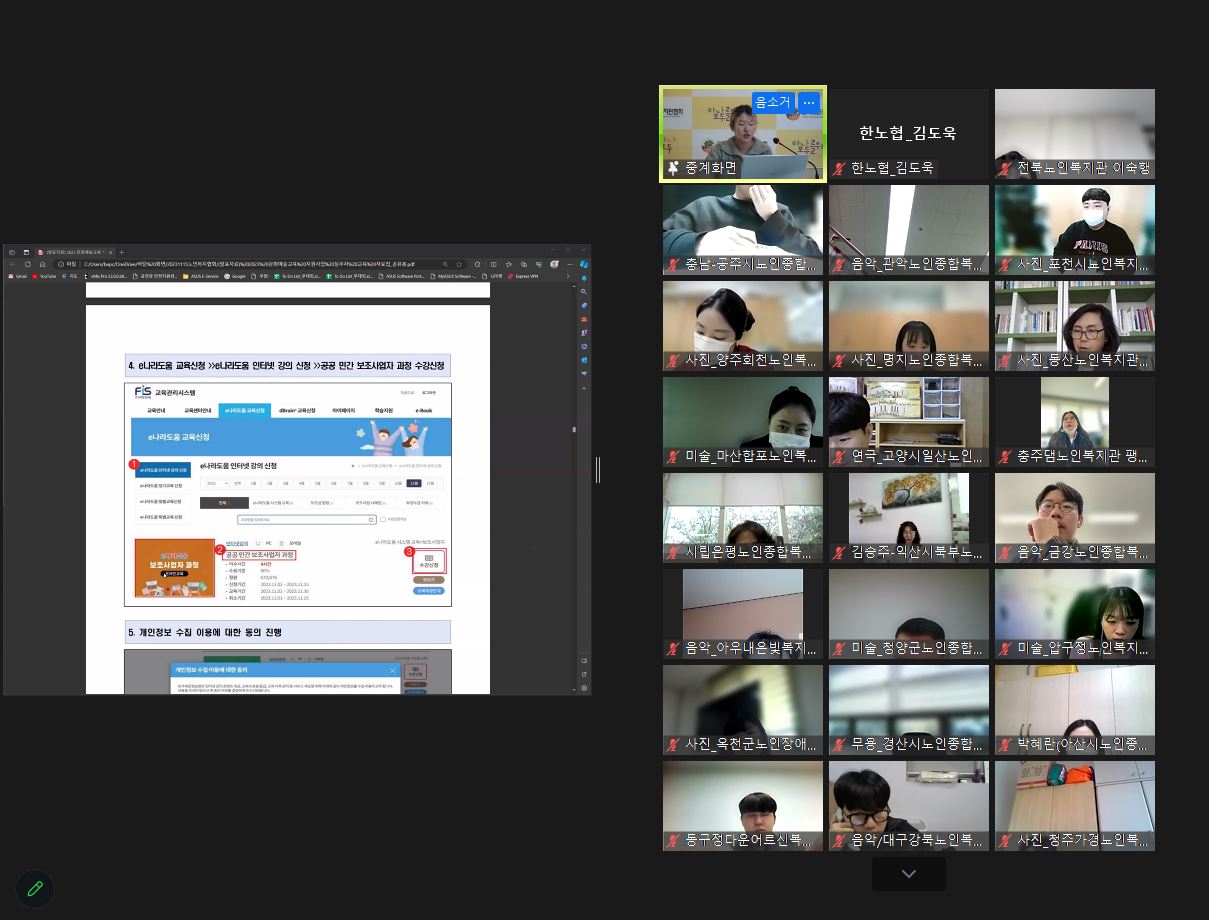Click muted mic icon beside 전북노인복지관 이숙행

pyautogui.click(x=1005, y=168)
